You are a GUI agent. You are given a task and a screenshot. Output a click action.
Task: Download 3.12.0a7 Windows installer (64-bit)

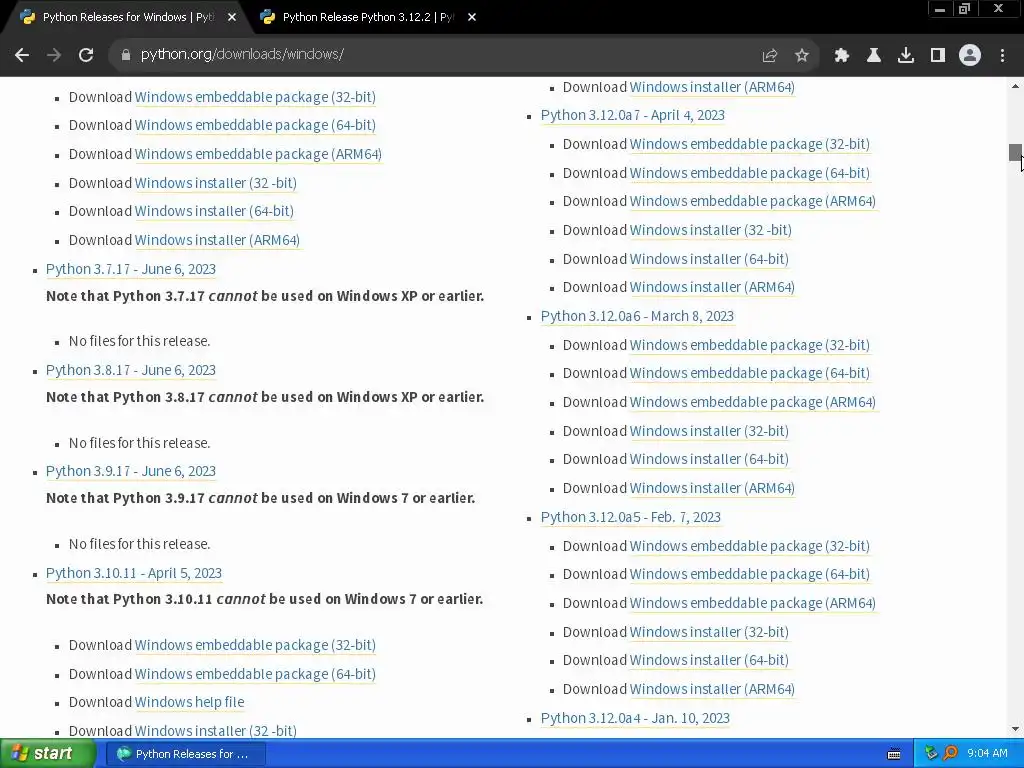pyautogui.click(x=709, y=259)
